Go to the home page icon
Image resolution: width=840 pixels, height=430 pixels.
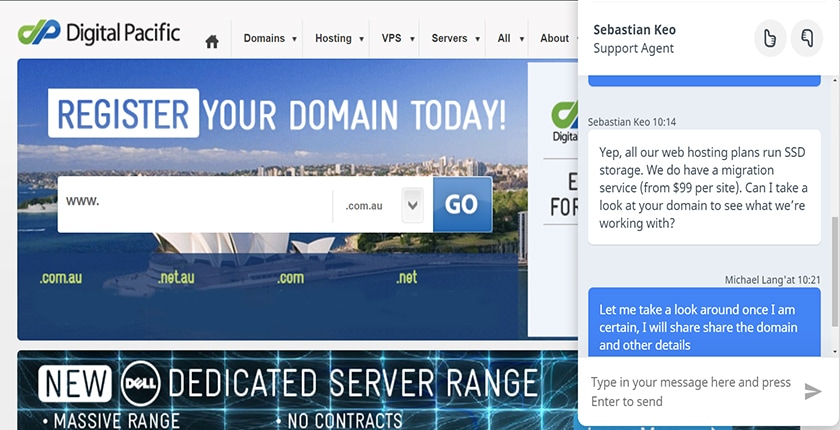[x=212, y=41]
